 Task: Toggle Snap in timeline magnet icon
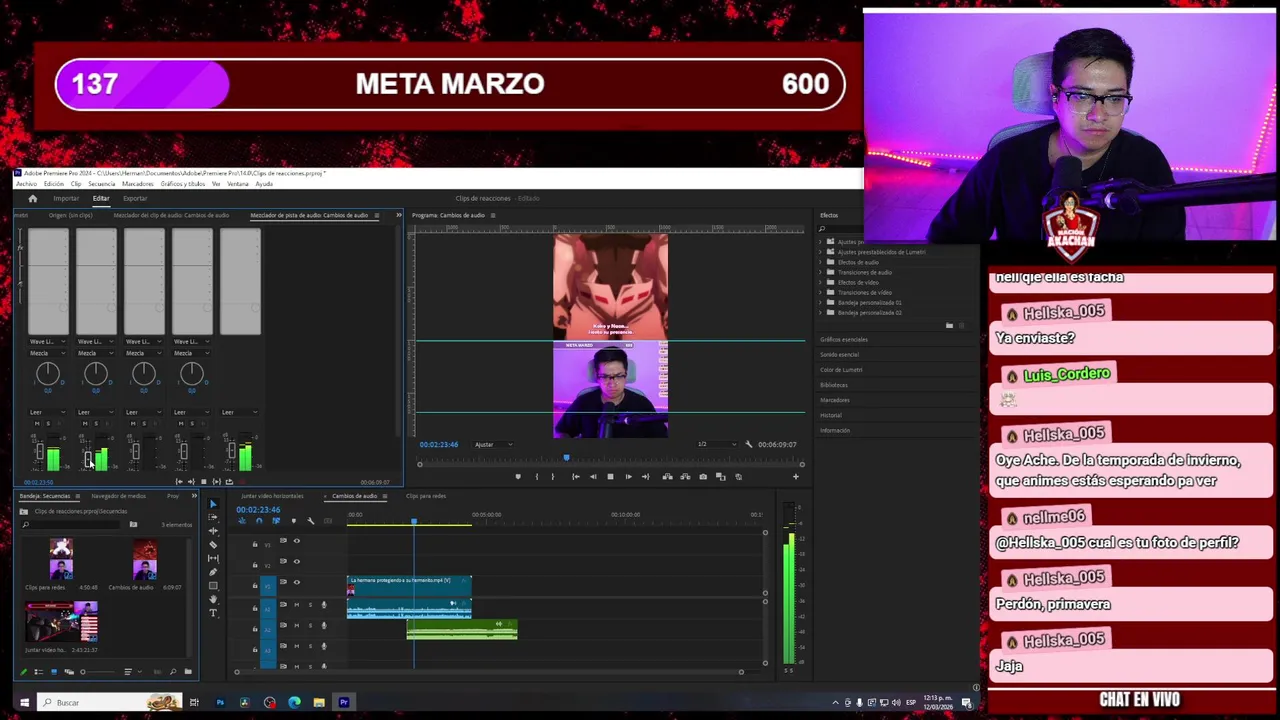click(x=259, y=521)
